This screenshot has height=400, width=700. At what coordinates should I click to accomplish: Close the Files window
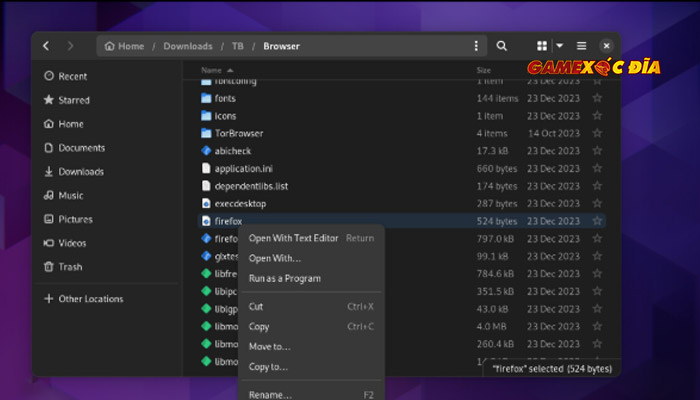606,46
